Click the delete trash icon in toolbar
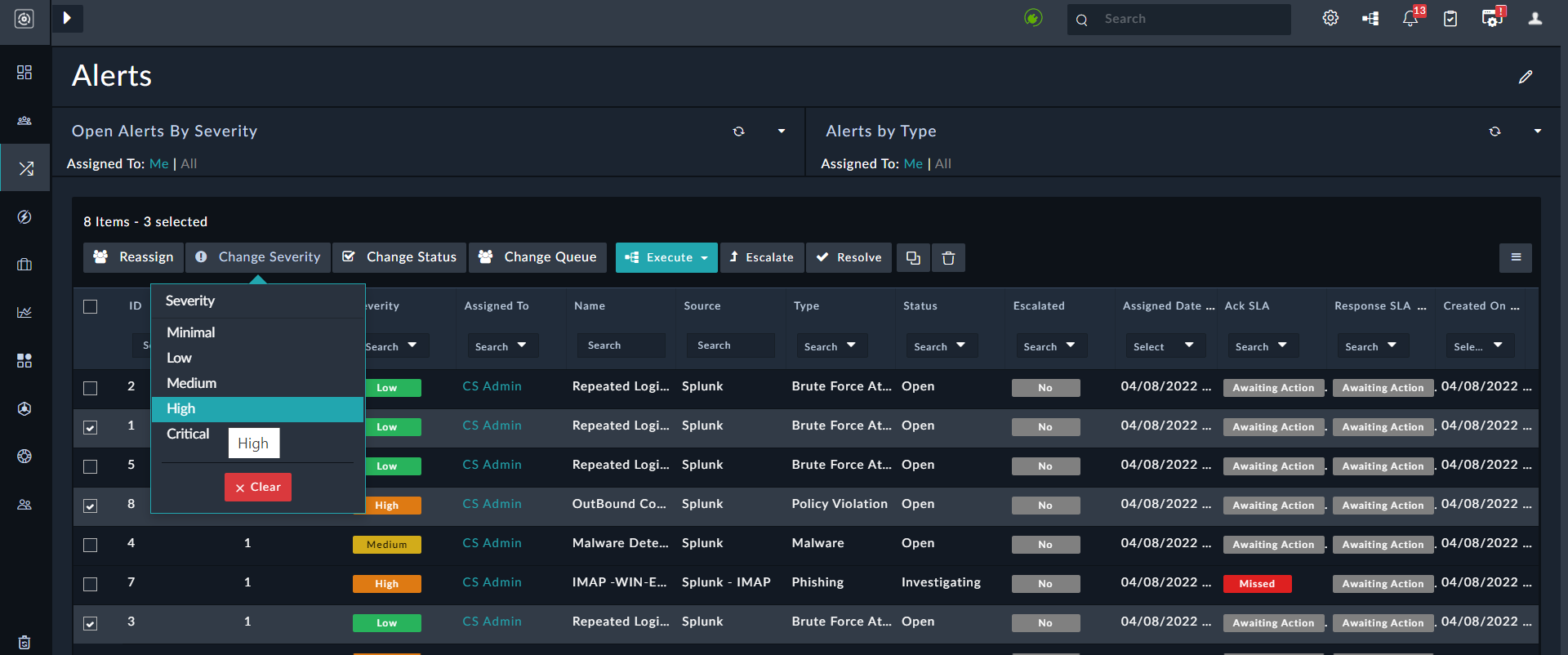Viewport: 1568px width, 655px height. coord(948,258)
